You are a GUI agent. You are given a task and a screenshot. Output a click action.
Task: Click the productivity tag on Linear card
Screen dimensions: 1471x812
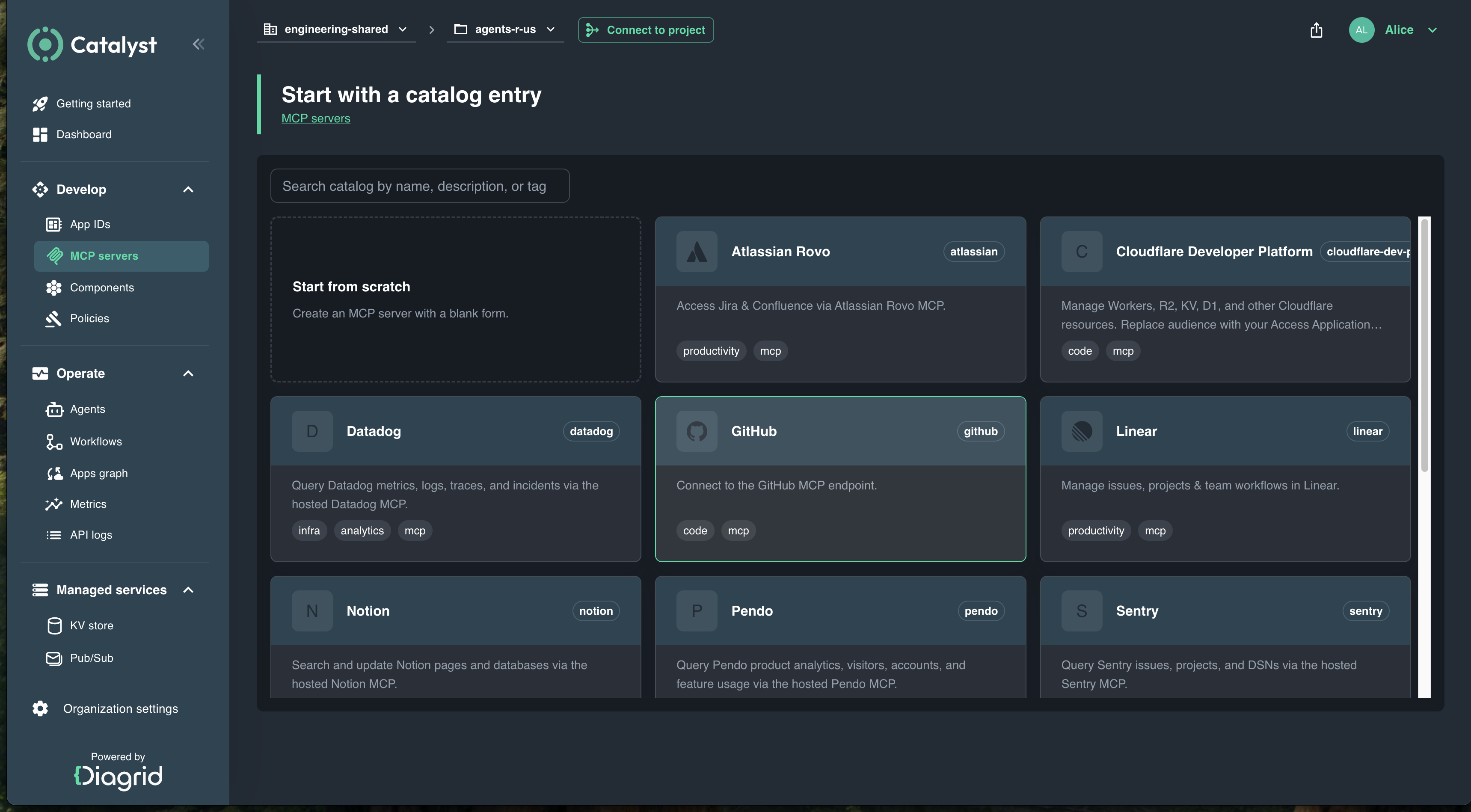click(x=1096, y=530)
